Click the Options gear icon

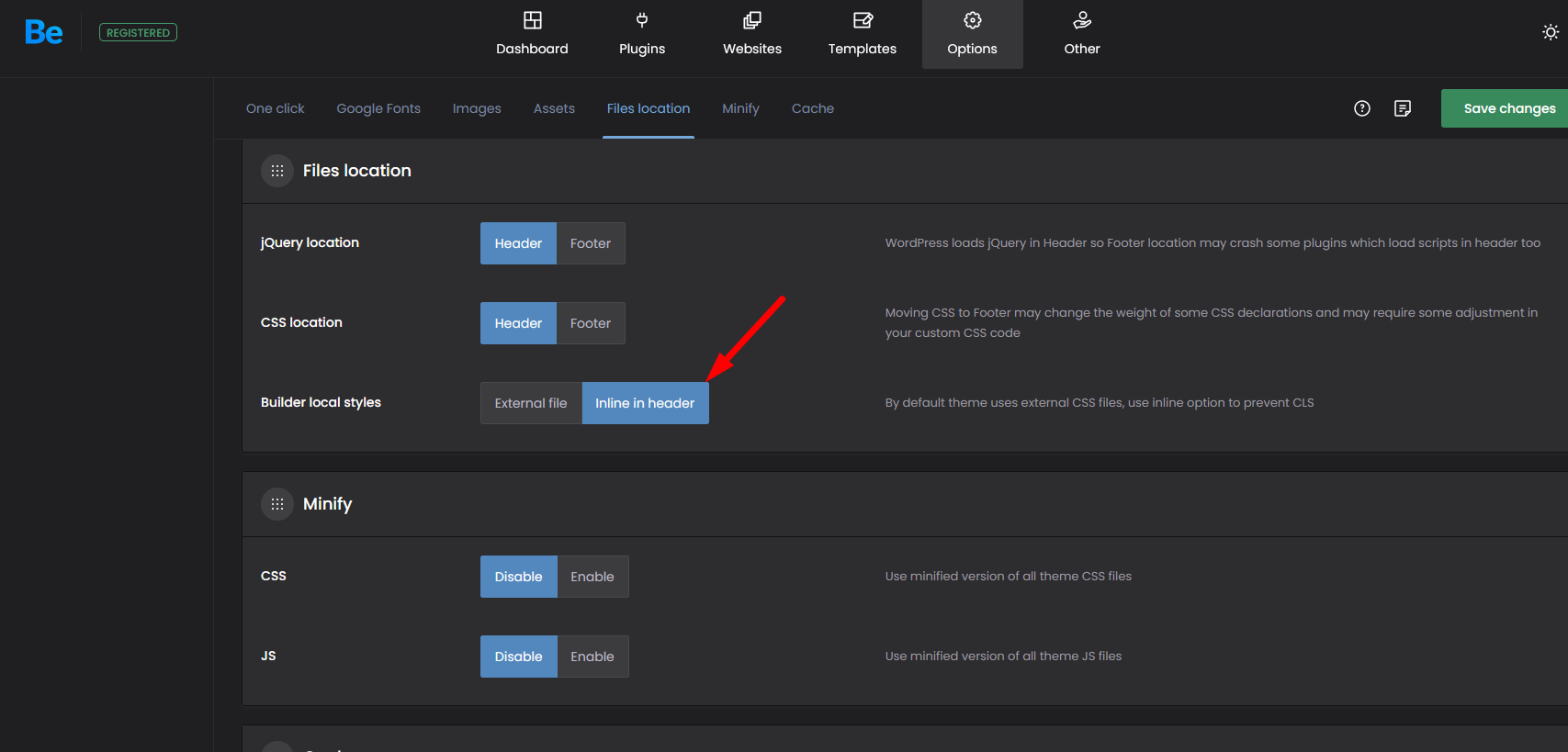click(973, 20)
